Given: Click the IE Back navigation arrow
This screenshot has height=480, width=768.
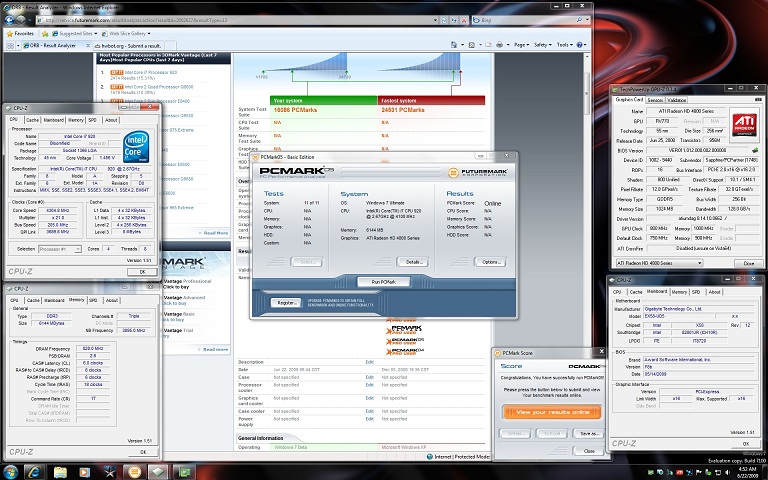Looking at the screenshot, I should point(9,20).
